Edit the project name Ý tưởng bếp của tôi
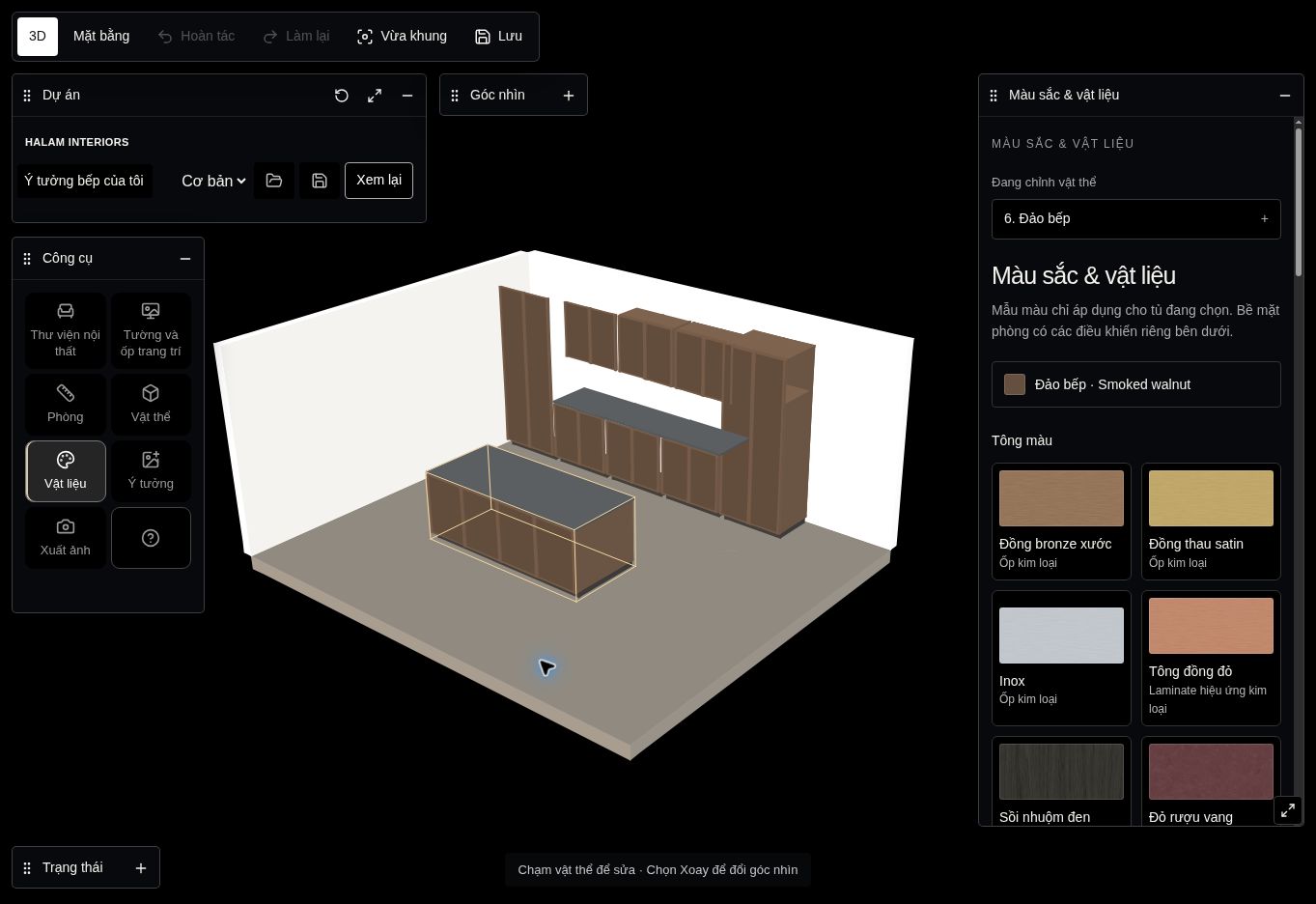This screenshot has width=1316, height=904. click(85, 181)
